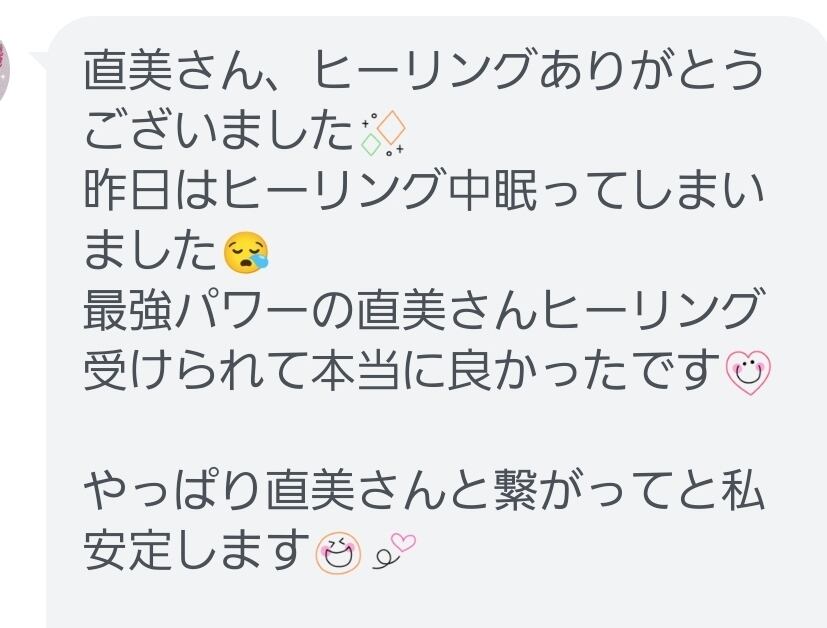Viewport: 827px width, 628px height.
Task: Click the speech bubble tail near avatar
Action: pyautogui.click(x=38, y=58)
